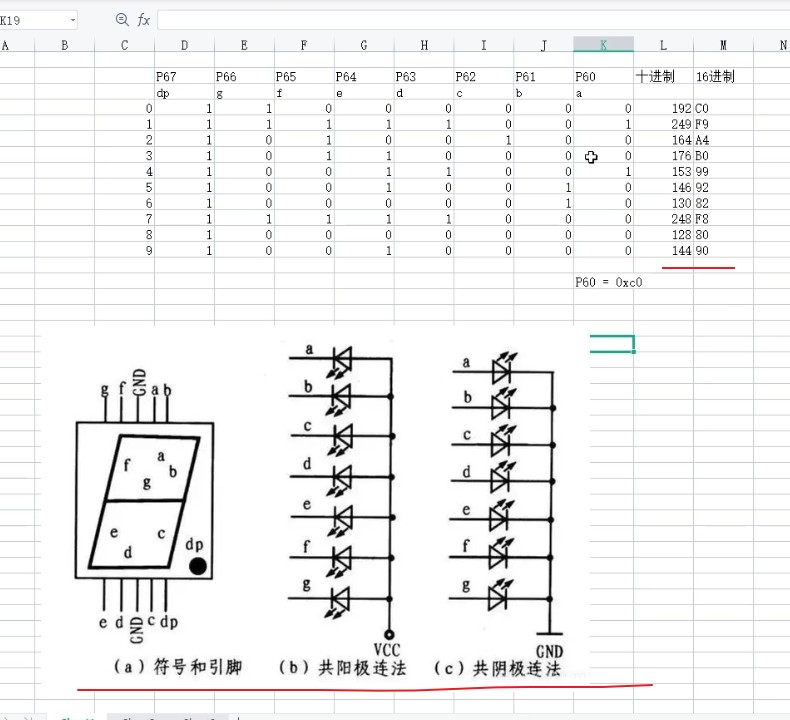
Task: Select the header cell labeled P60
Action: click(x=604, y=77)
